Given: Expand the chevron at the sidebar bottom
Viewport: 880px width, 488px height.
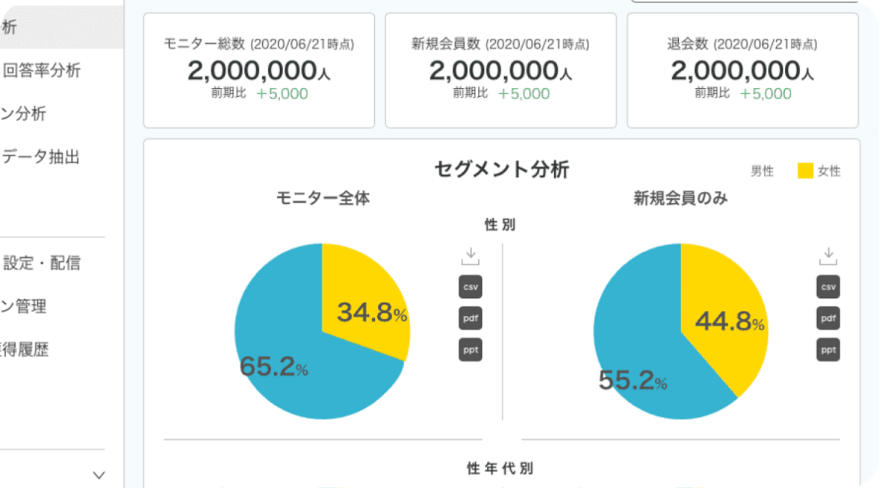Looking at the screenshot, I should coord(98,476).
